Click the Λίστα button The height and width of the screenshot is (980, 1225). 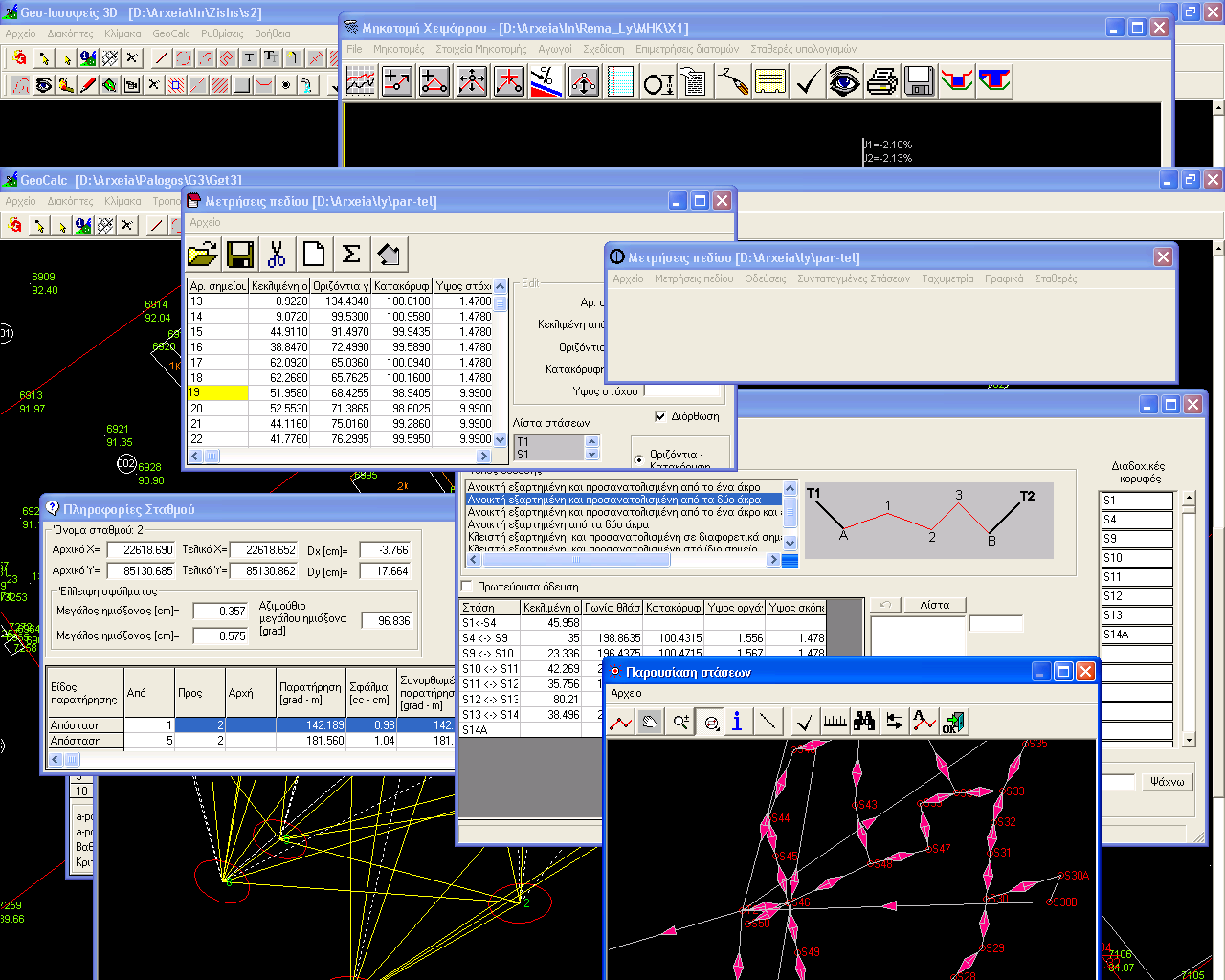pyautogui.click(x=934, y=605)
